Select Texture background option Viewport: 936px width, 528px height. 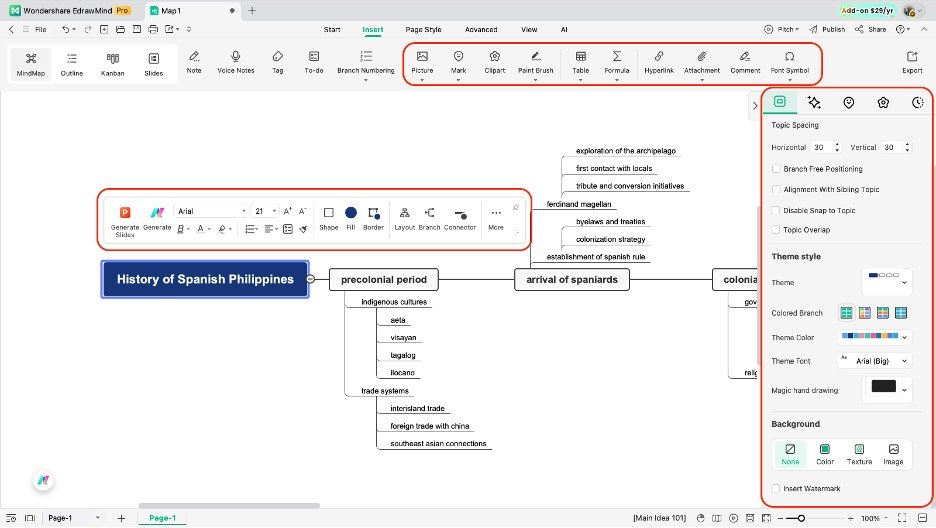click(859, 453)
